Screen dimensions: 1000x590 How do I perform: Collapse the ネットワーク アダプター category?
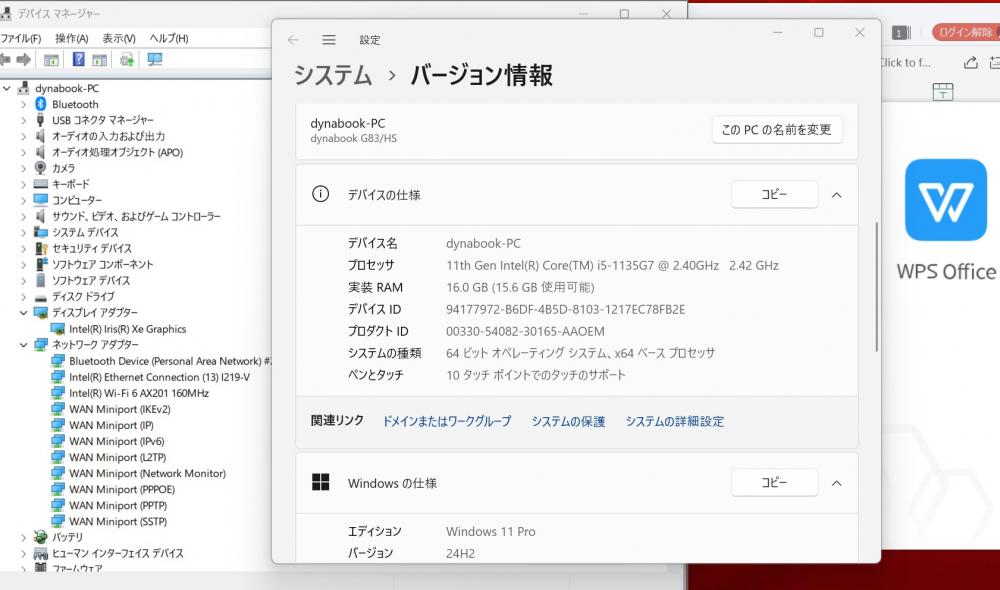tap(24, 344)
